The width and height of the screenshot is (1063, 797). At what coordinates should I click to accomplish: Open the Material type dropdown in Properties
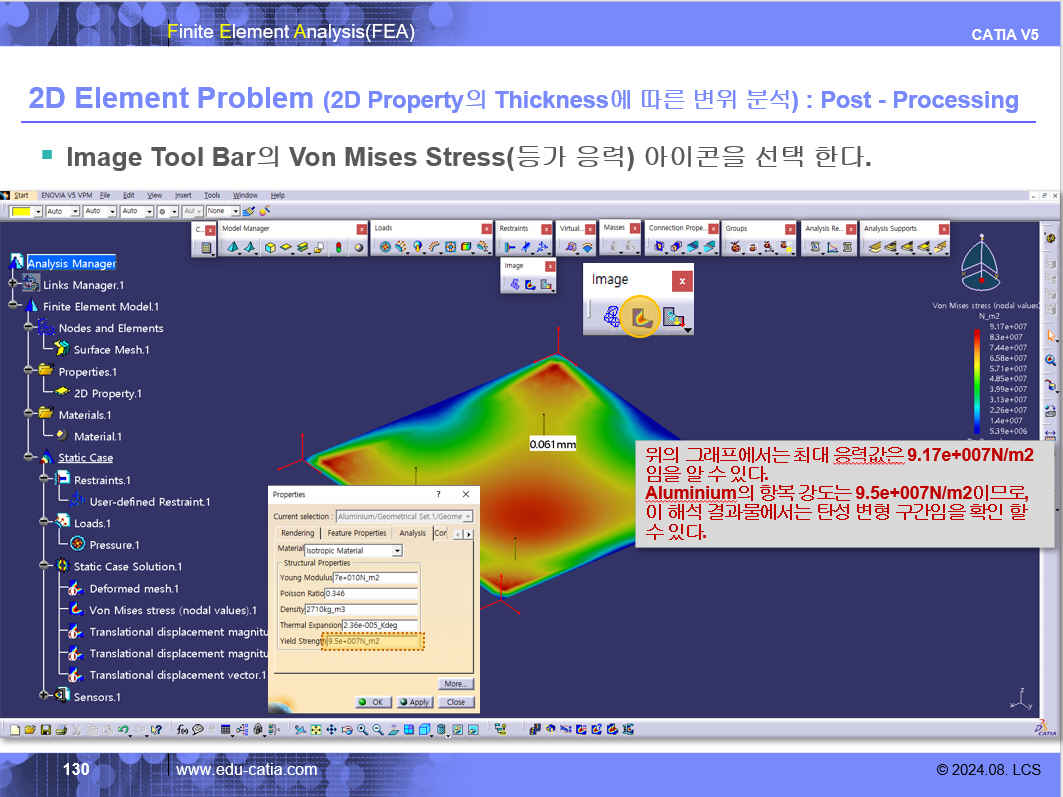(x=396, y=551)
